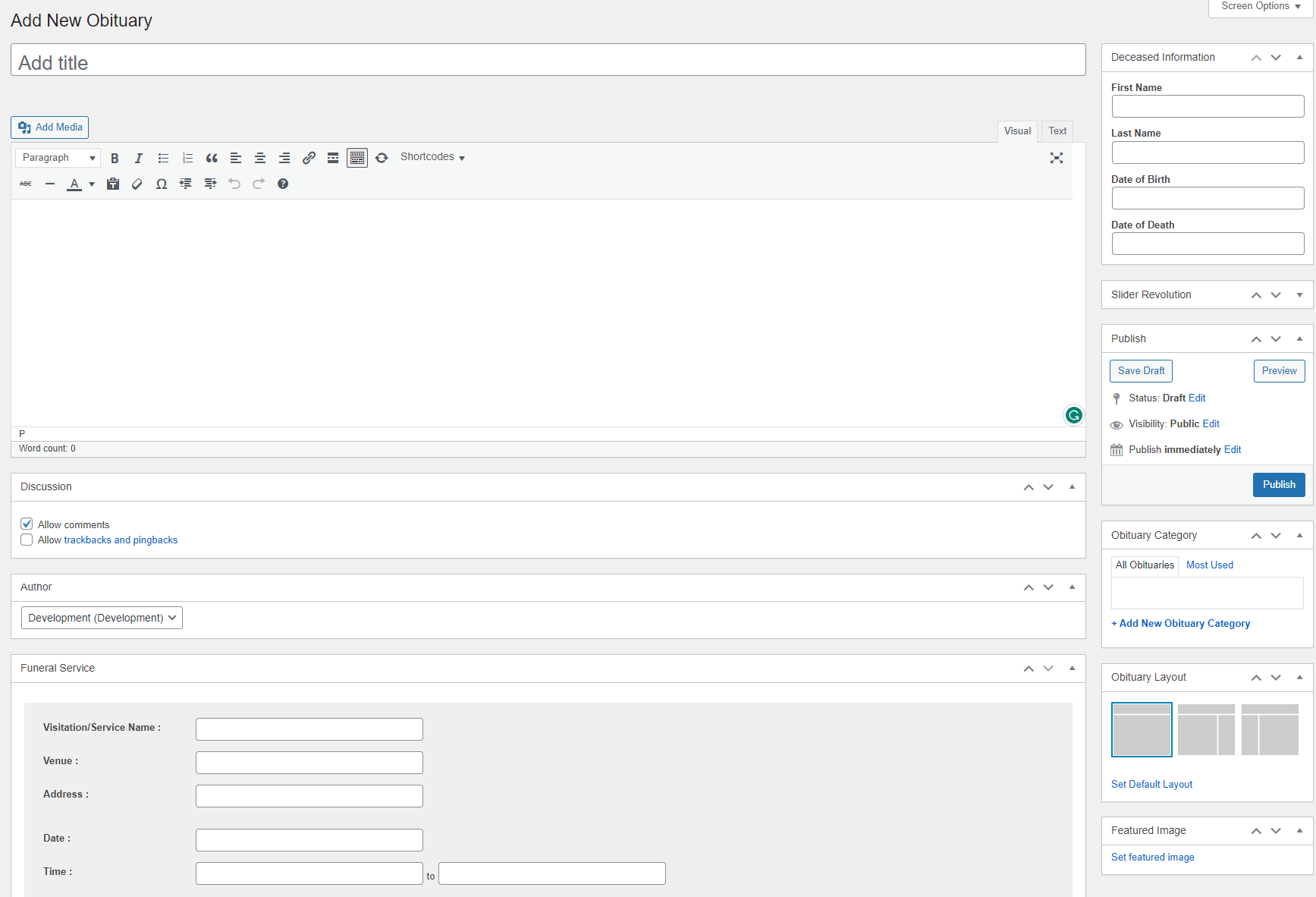Apply blockquote formatting
The height and width of the screenshot is (897, 1316).
212,158
